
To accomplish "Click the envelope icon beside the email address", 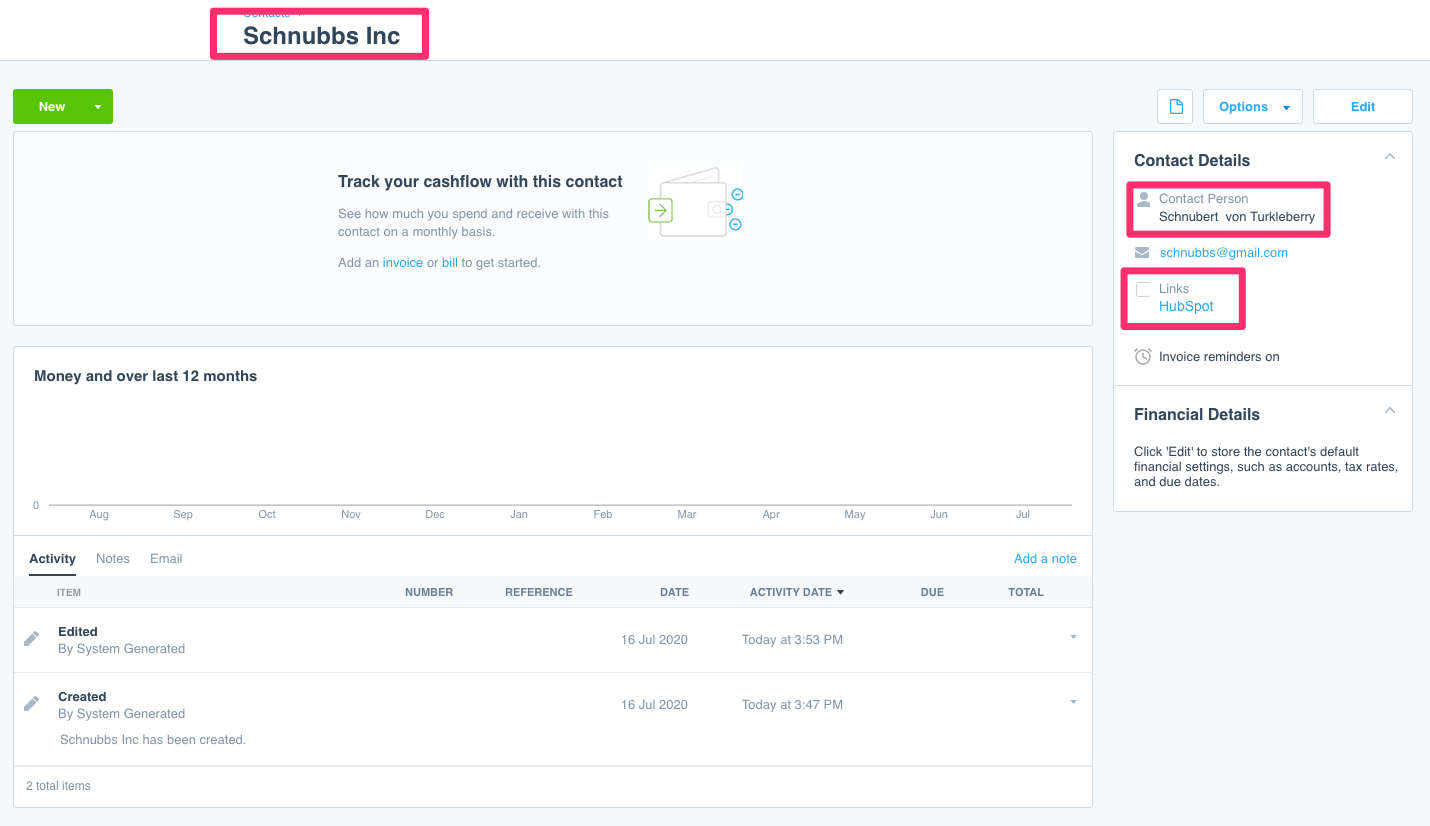I will click(x=1143, y=252).
